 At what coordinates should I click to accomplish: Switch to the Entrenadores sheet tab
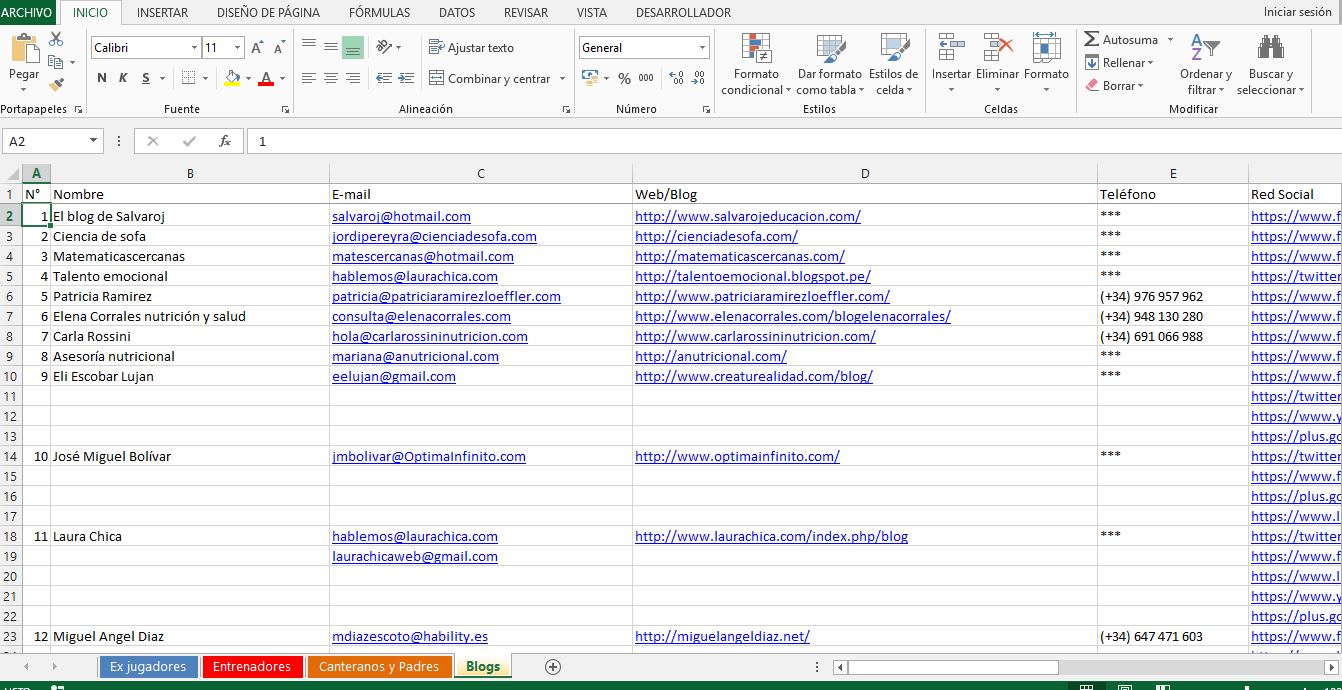pos(252,666)
